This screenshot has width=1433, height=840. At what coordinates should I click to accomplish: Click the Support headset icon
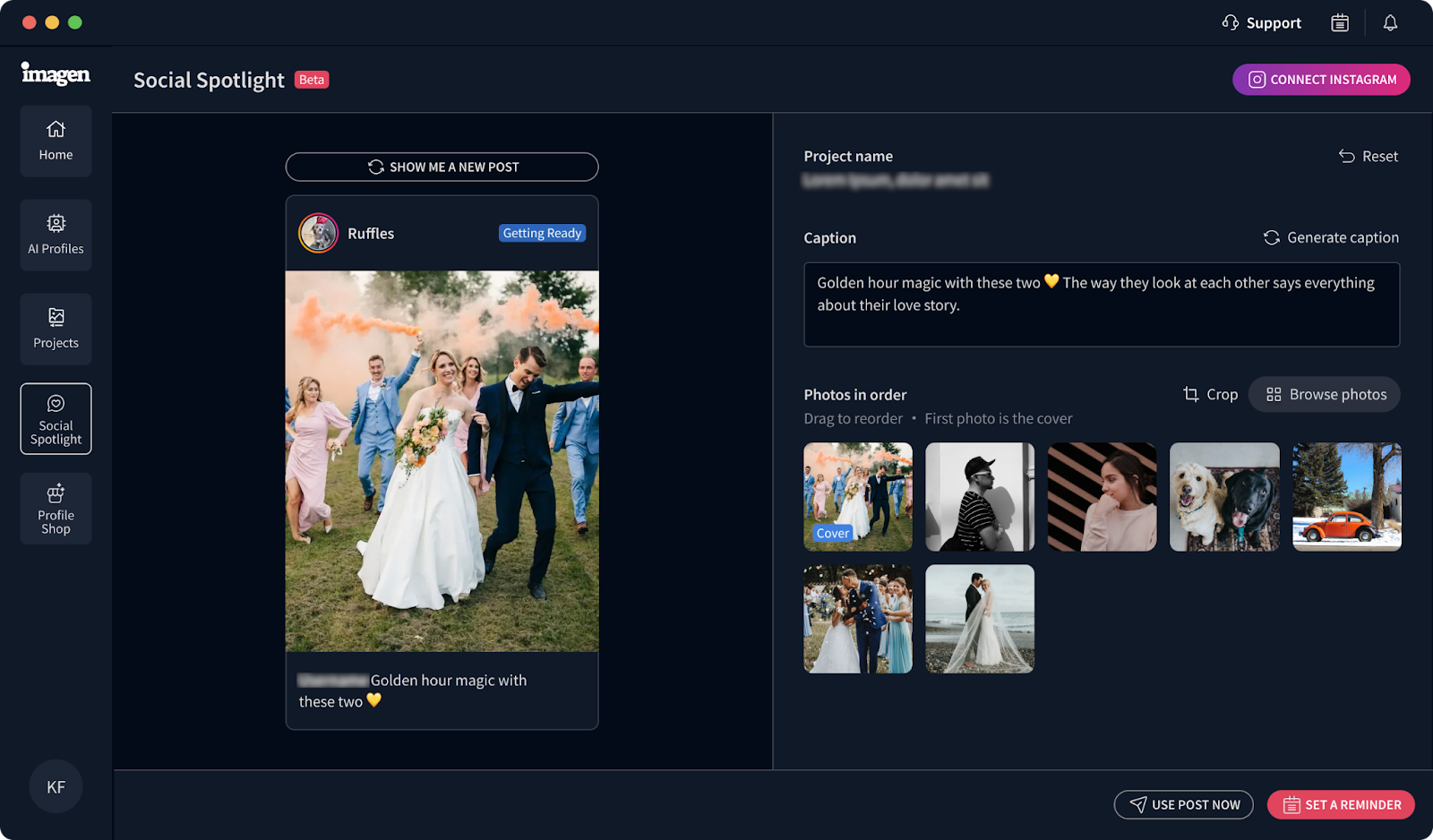click(1231, 22)
